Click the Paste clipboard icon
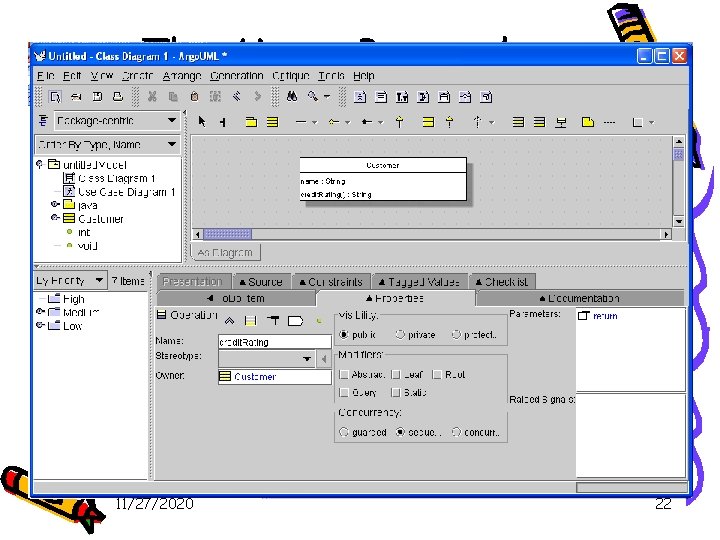 pyautogui.click(x=194, y=96)
